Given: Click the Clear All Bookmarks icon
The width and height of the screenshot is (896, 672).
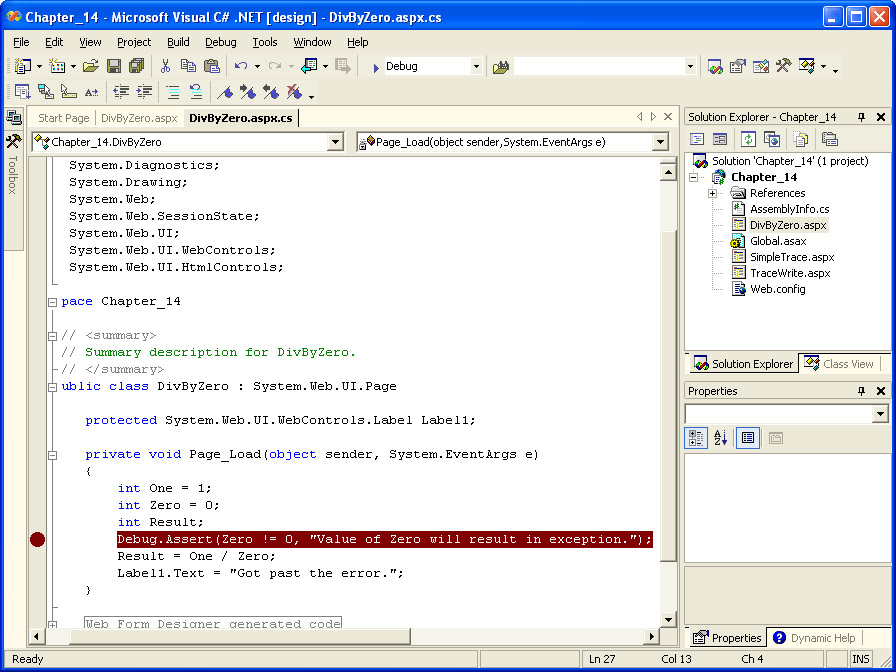Looking at the screenshot, I should (294, 92).
